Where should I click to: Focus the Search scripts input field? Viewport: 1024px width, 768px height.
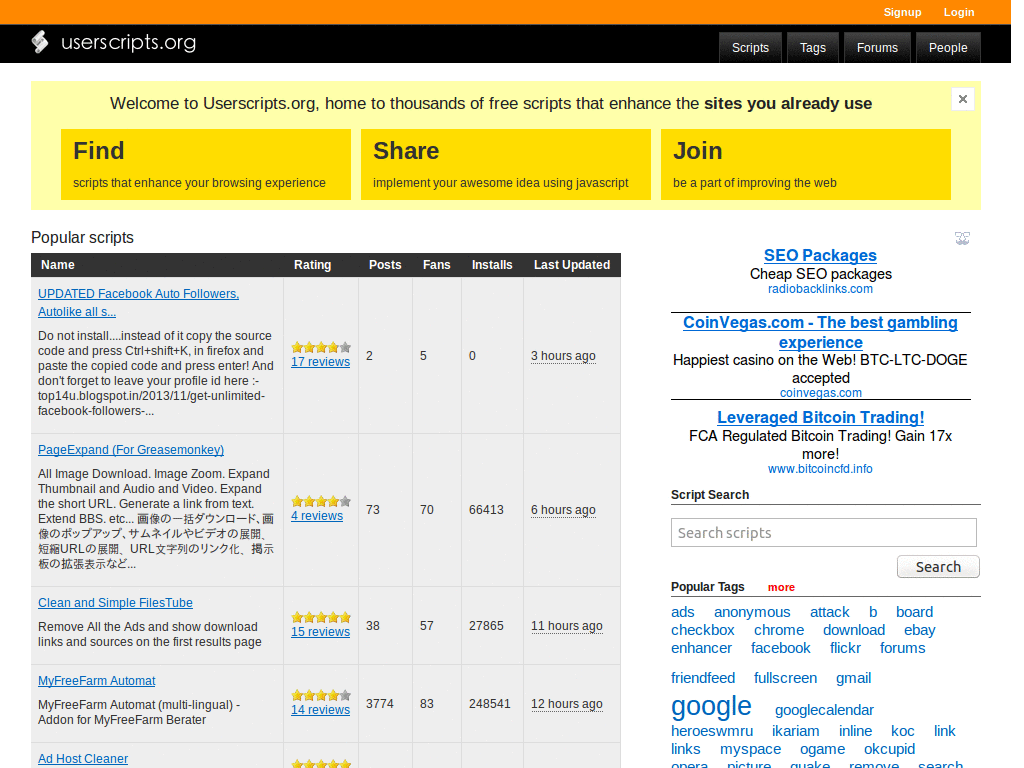coord(823,532)
